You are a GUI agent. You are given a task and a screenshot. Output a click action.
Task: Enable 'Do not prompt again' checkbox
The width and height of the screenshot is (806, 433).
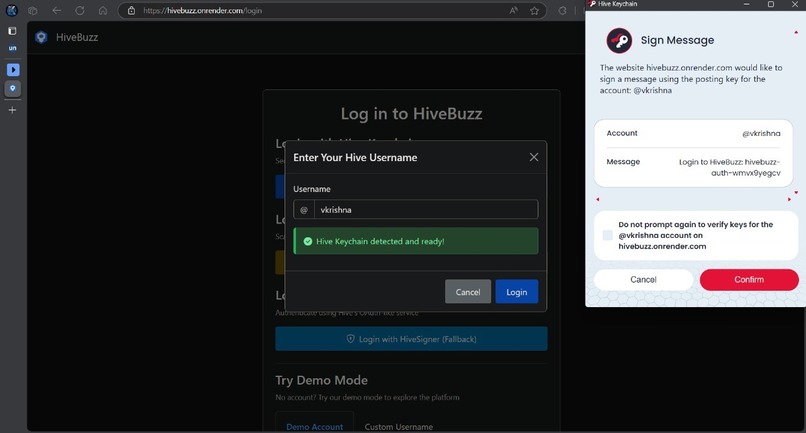608,235
